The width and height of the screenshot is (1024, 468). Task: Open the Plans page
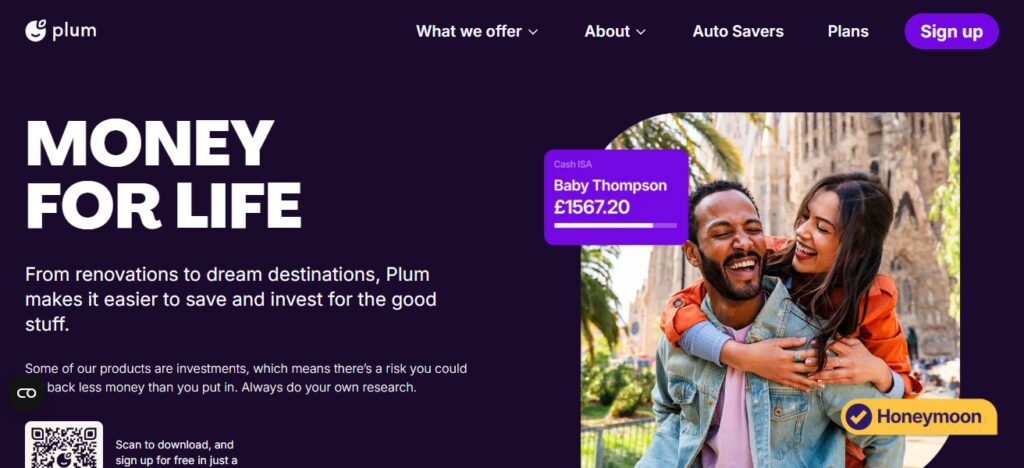pos(848,31)
